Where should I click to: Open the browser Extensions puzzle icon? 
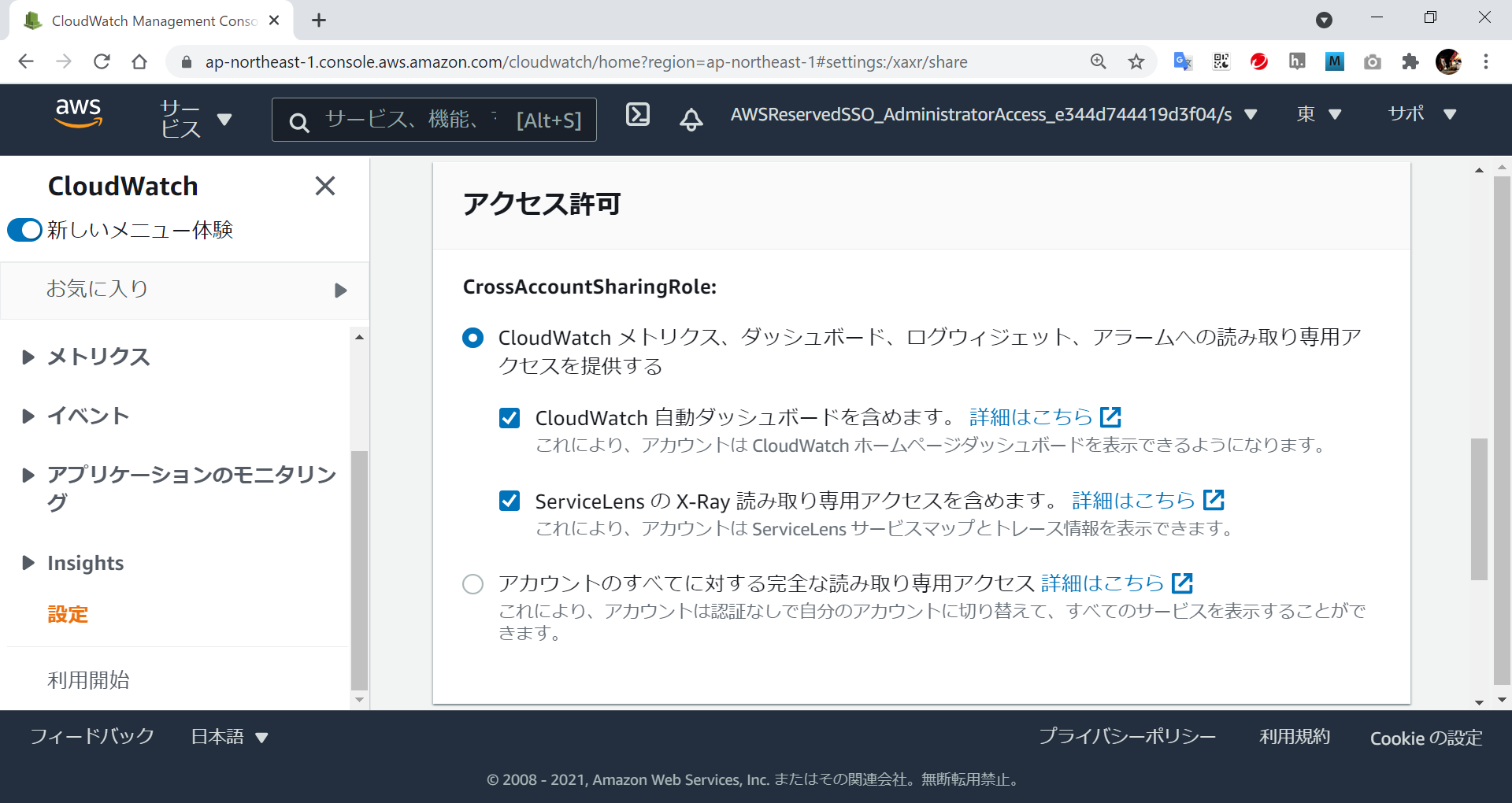1410,61
